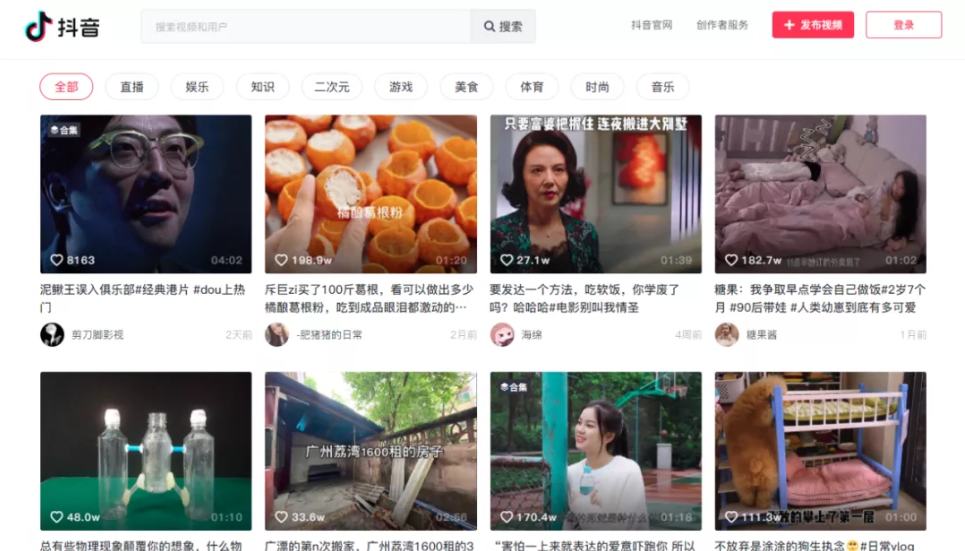Click the heart icon showing 111.3w likes
Image resolution: width=965 pixels, height=551 pixels.
tap(731, 517)
